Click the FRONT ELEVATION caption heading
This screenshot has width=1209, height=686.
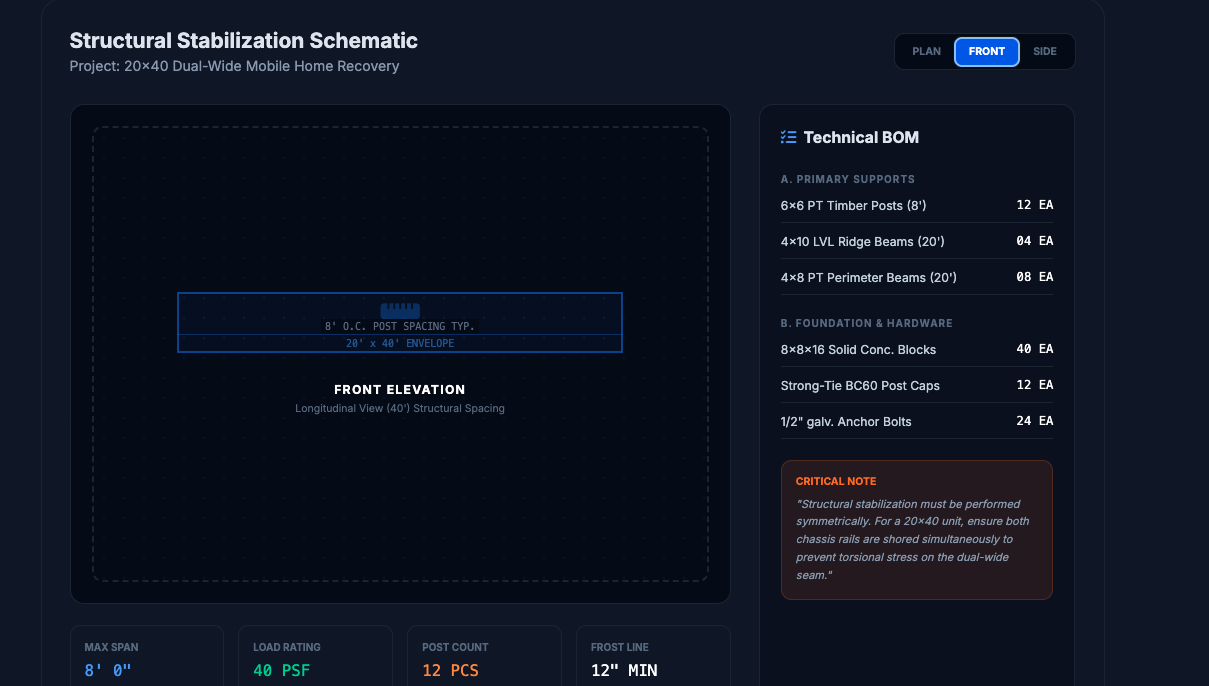(x=400, y=390)
